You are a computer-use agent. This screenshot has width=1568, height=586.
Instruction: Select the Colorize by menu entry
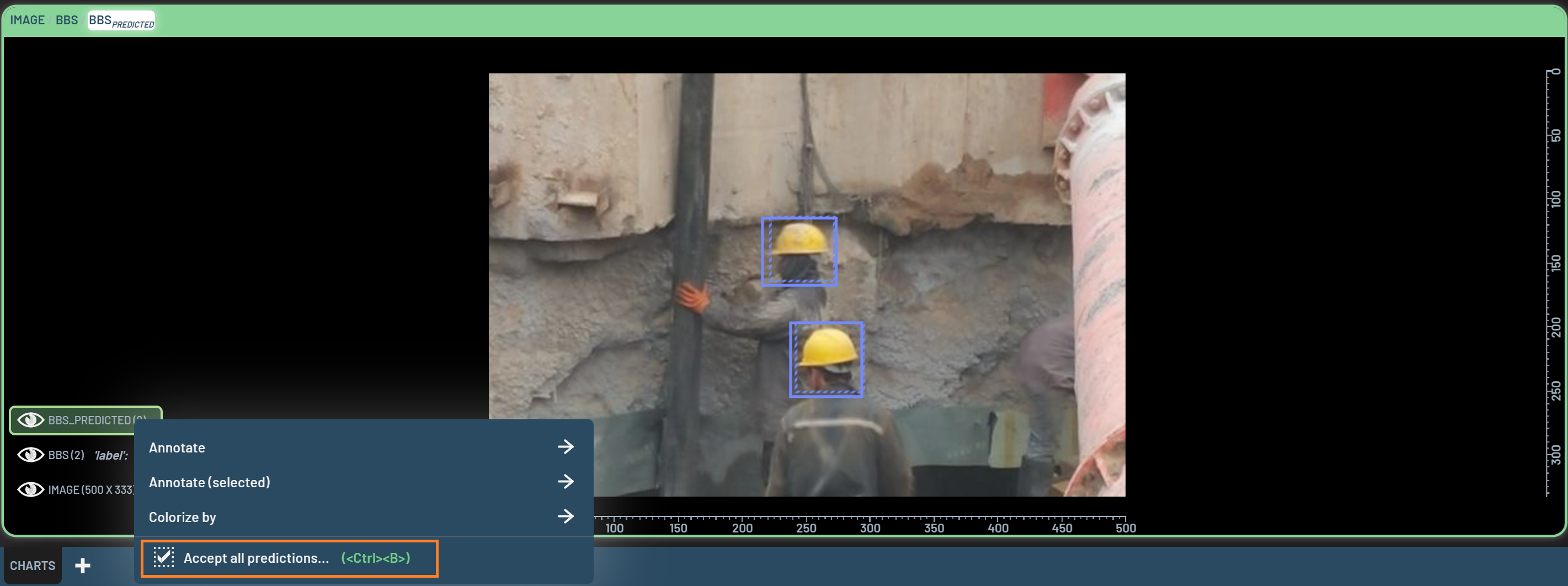(183, 517)
